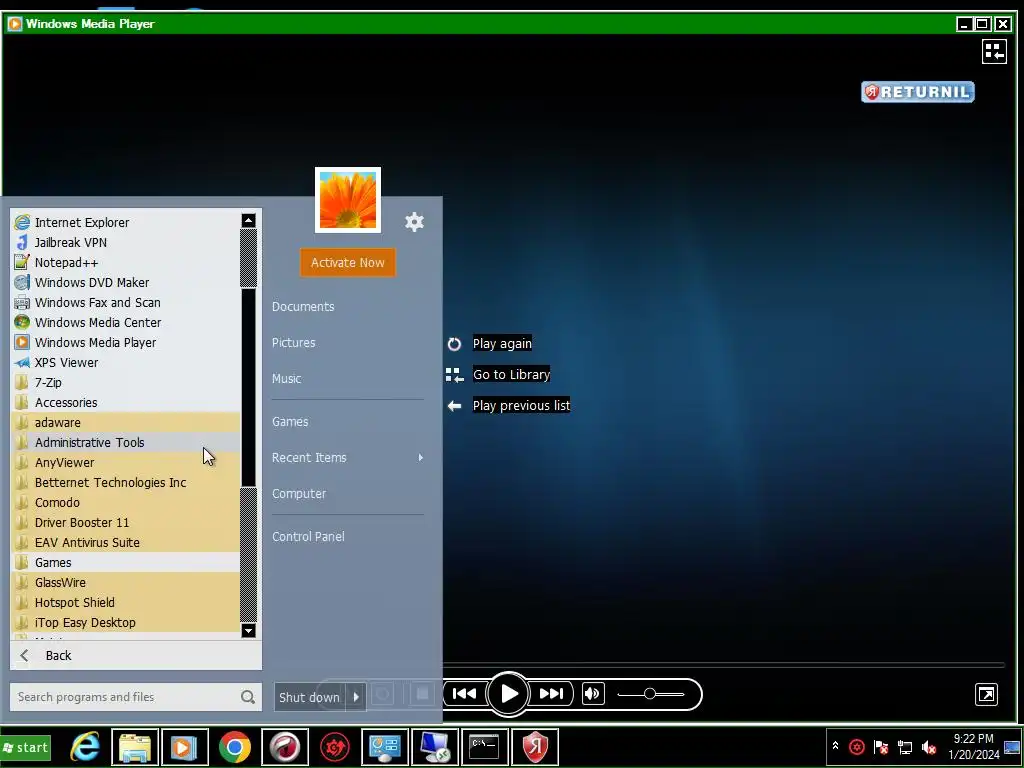Expand the Recent Items submenu
This screenshot has height=768, width=1024.
click(348, 458)
